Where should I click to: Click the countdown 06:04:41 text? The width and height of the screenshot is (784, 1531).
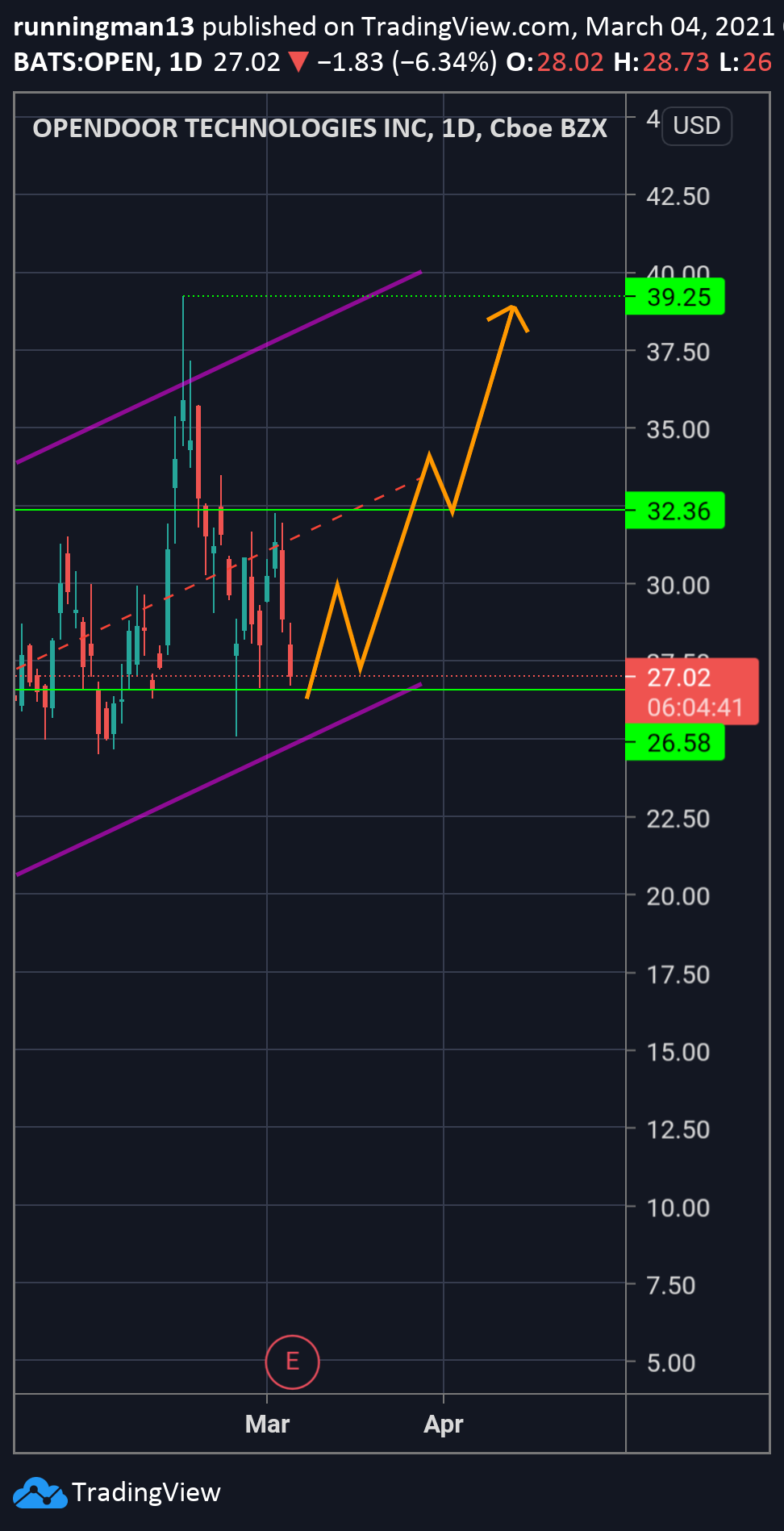[x=695, y=707]
